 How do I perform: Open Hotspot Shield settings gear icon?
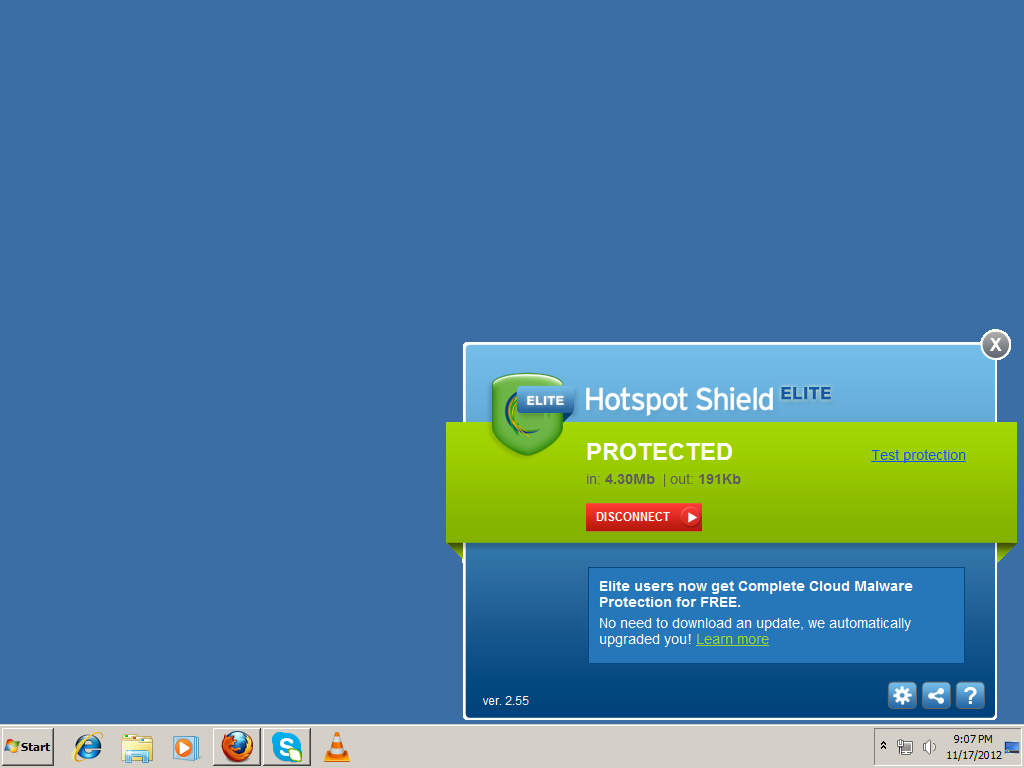(902, 696)
